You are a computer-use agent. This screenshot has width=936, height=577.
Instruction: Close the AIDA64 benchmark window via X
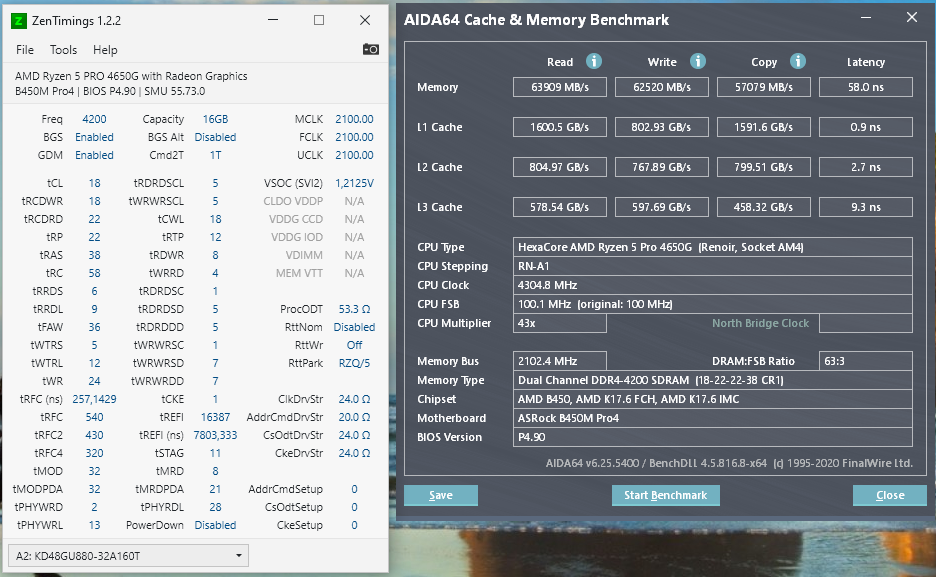click(912, 18)
